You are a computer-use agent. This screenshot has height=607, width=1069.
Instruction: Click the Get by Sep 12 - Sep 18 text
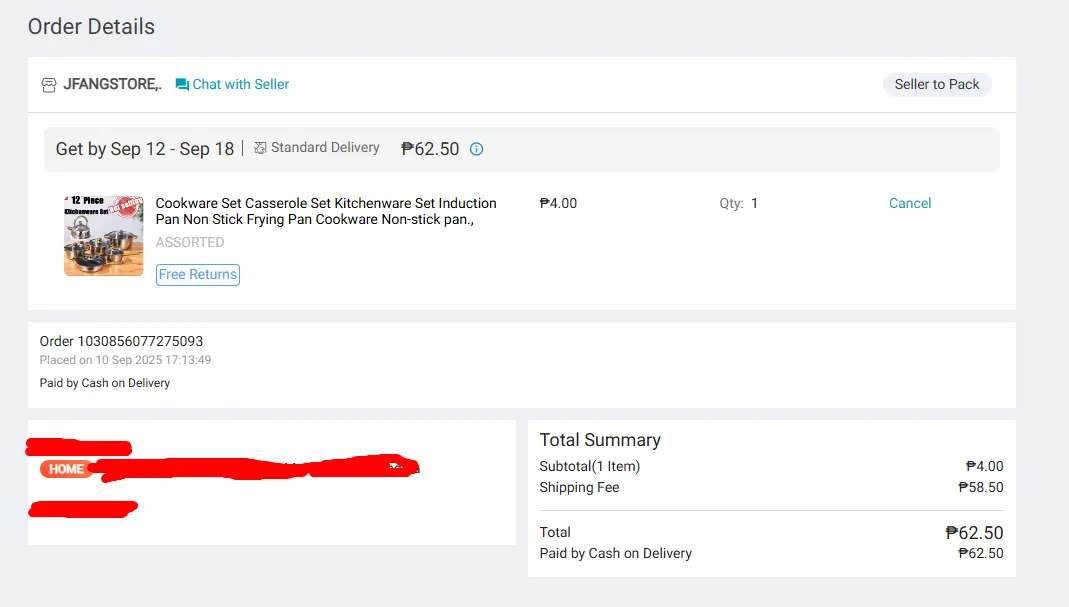pyautogui.click(x=145, y=149)
